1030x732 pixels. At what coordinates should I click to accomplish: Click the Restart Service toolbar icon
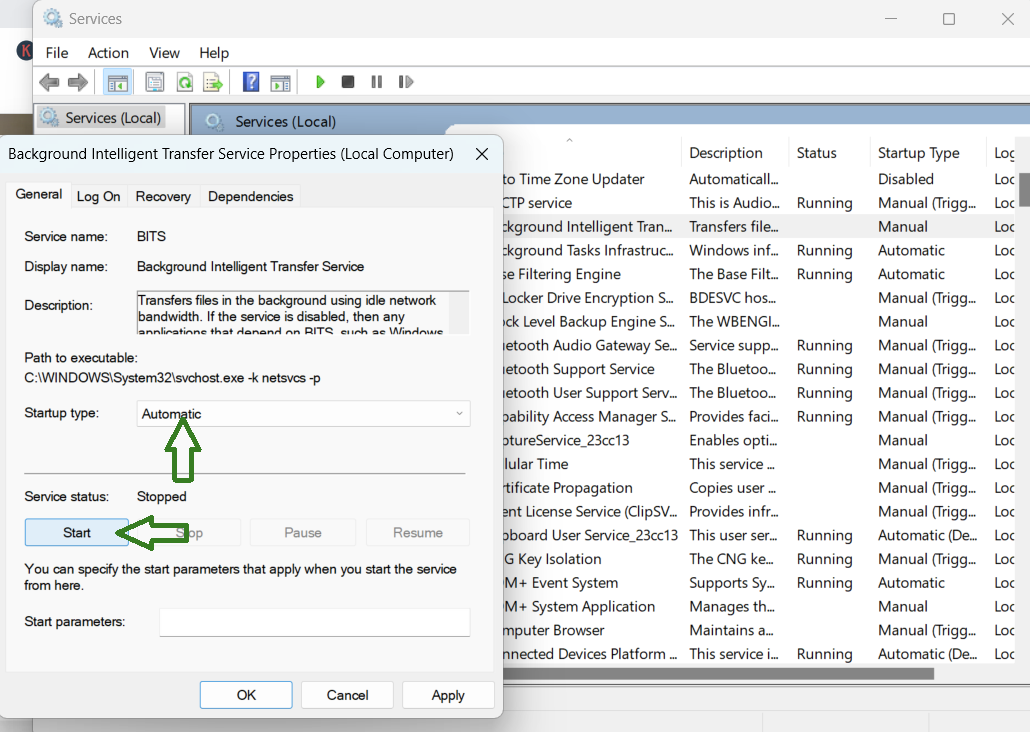click(405, 82)
